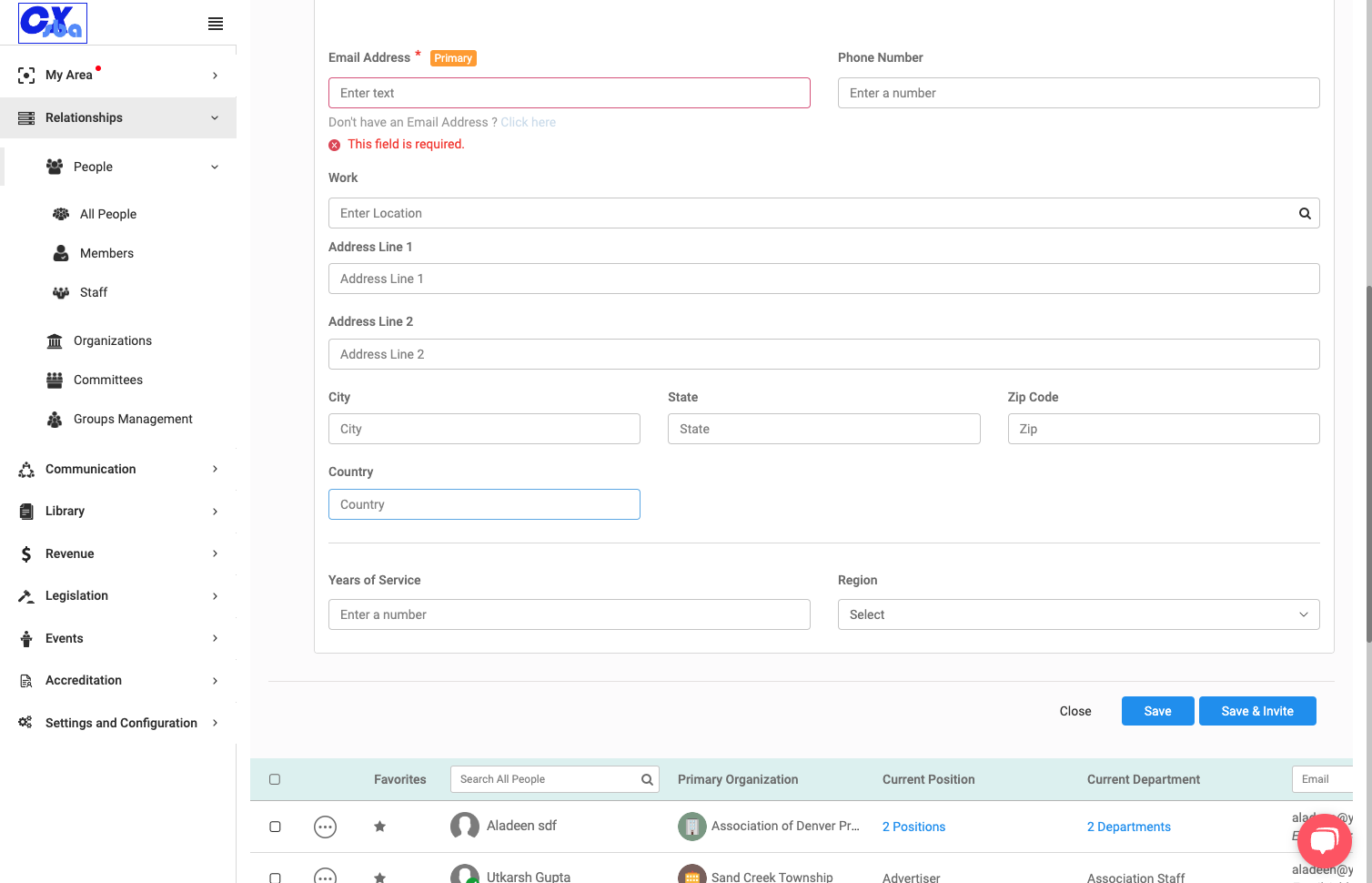Click the Save button

click(x=1157, y=711)
